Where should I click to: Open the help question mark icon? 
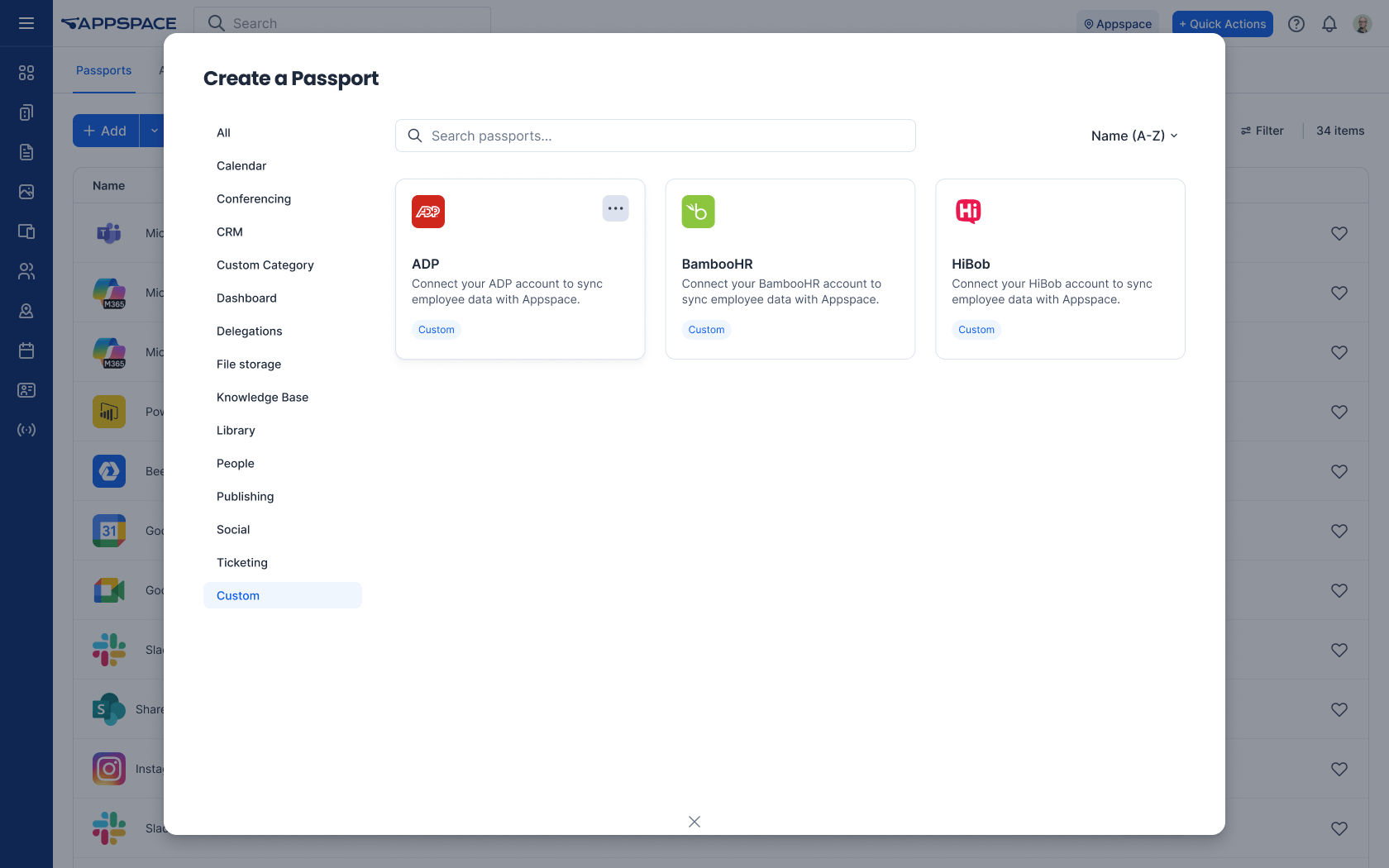coord(1296,24)
